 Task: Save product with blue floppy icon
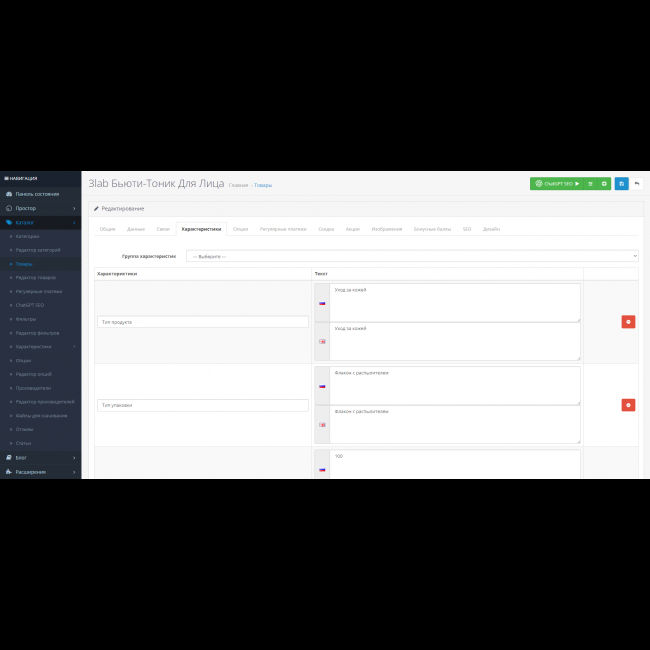(622, 184)
